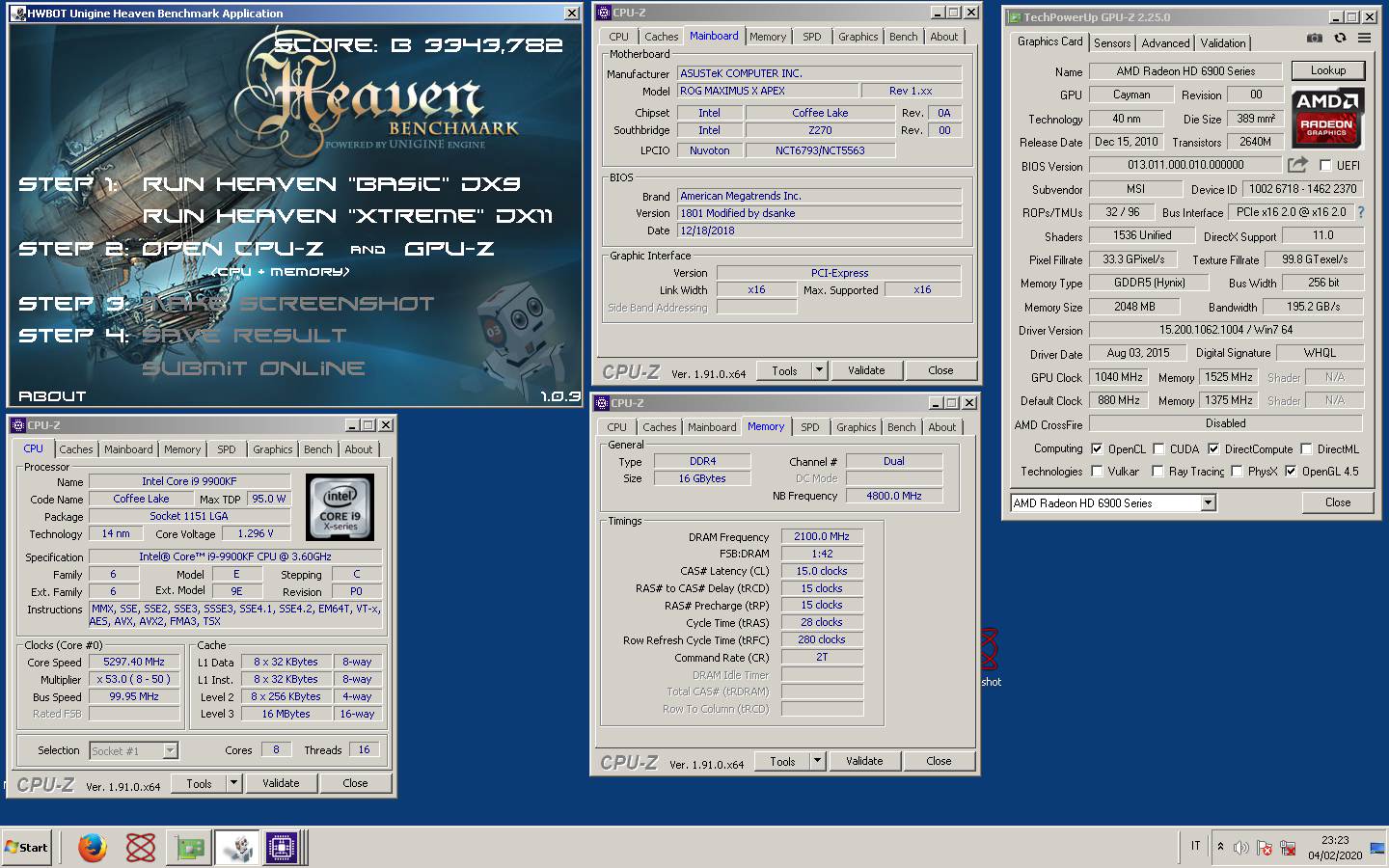Click the CPU-Z title icon in Mainboard window
This screenshot has width=1389, height=868.
click(604, 13)
